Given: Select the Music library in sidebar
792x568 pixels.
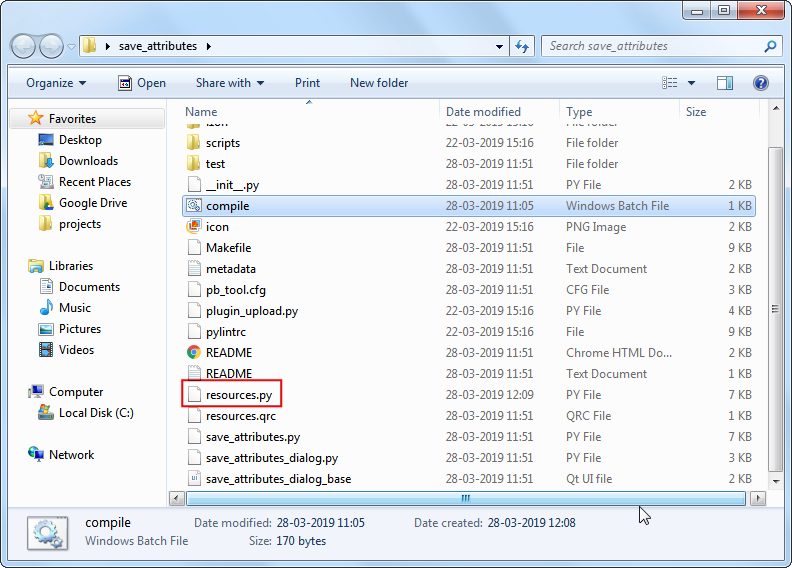Looking at the screenshot, I should click(74, 308).
